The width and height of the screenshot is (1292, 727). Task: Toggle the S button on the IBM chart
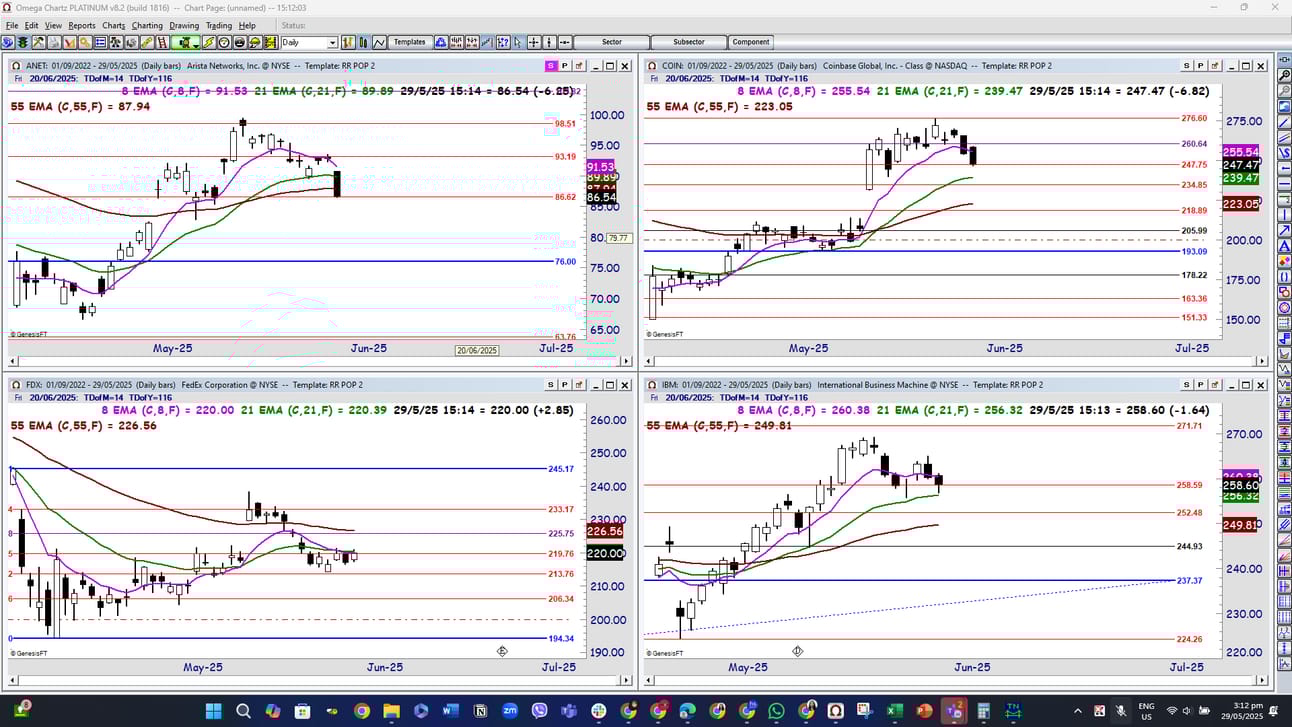pyautogui.click(x=1186, y=385)
